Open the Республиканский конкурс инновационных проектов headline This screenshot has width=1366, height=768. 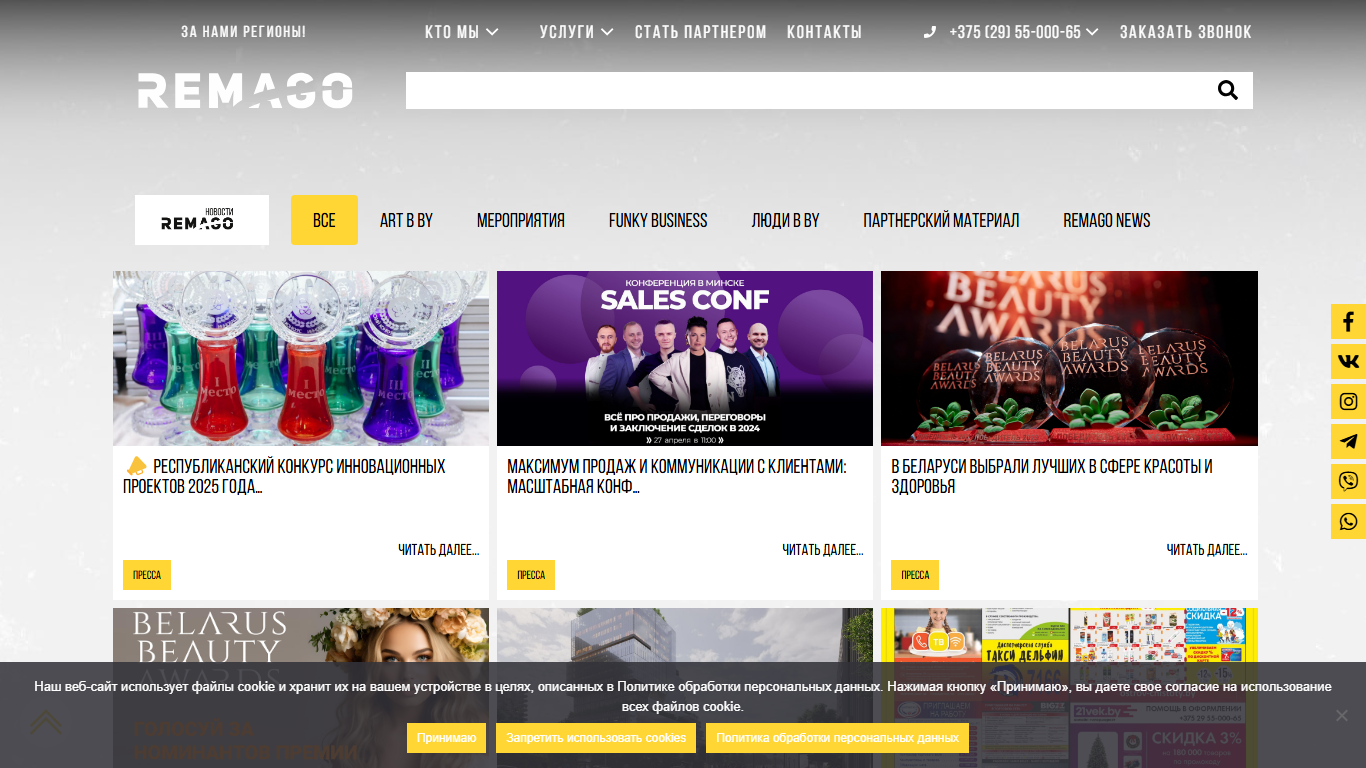[285, 477]
